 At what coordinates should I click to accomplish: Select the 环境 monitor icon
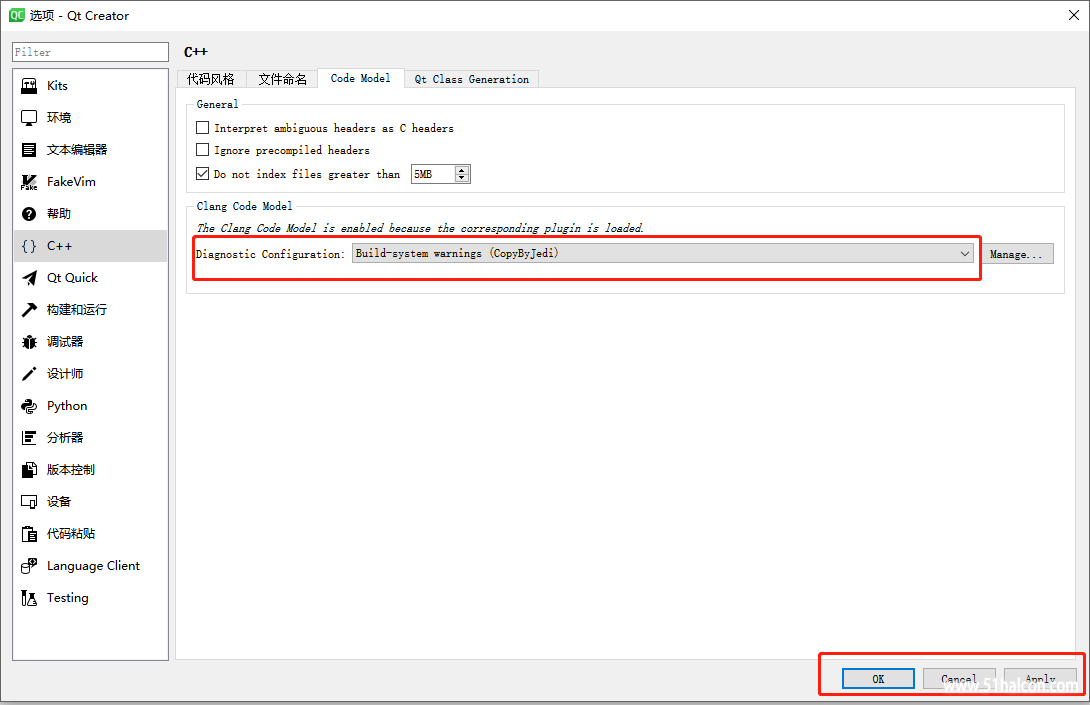tap(29, 118)
